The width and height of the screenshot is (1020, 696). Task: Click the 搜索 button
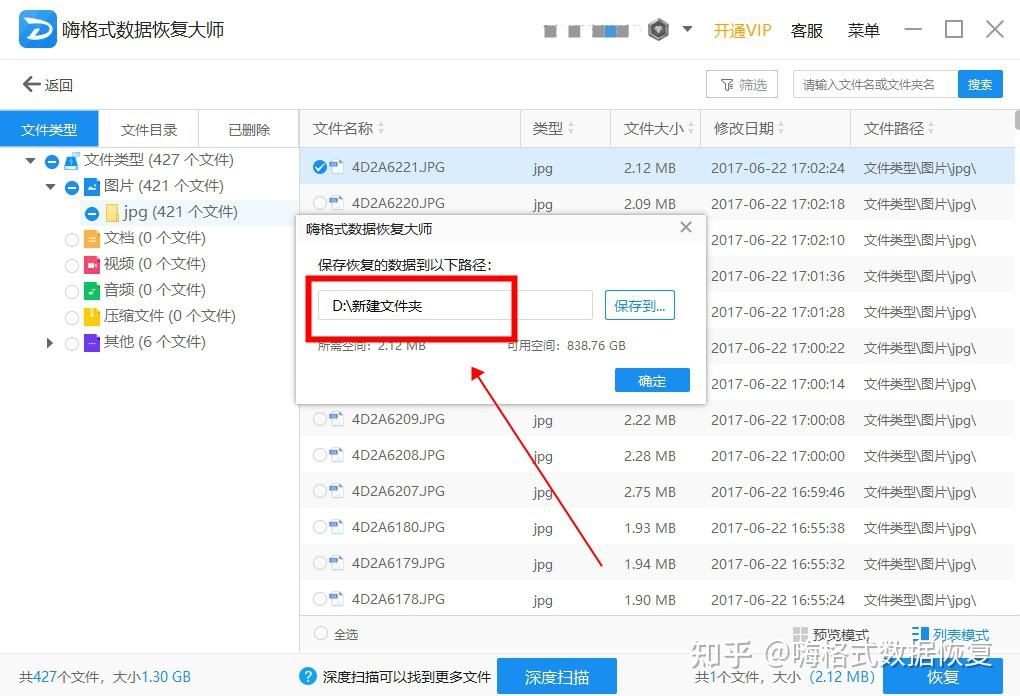[x=980, y=85]
